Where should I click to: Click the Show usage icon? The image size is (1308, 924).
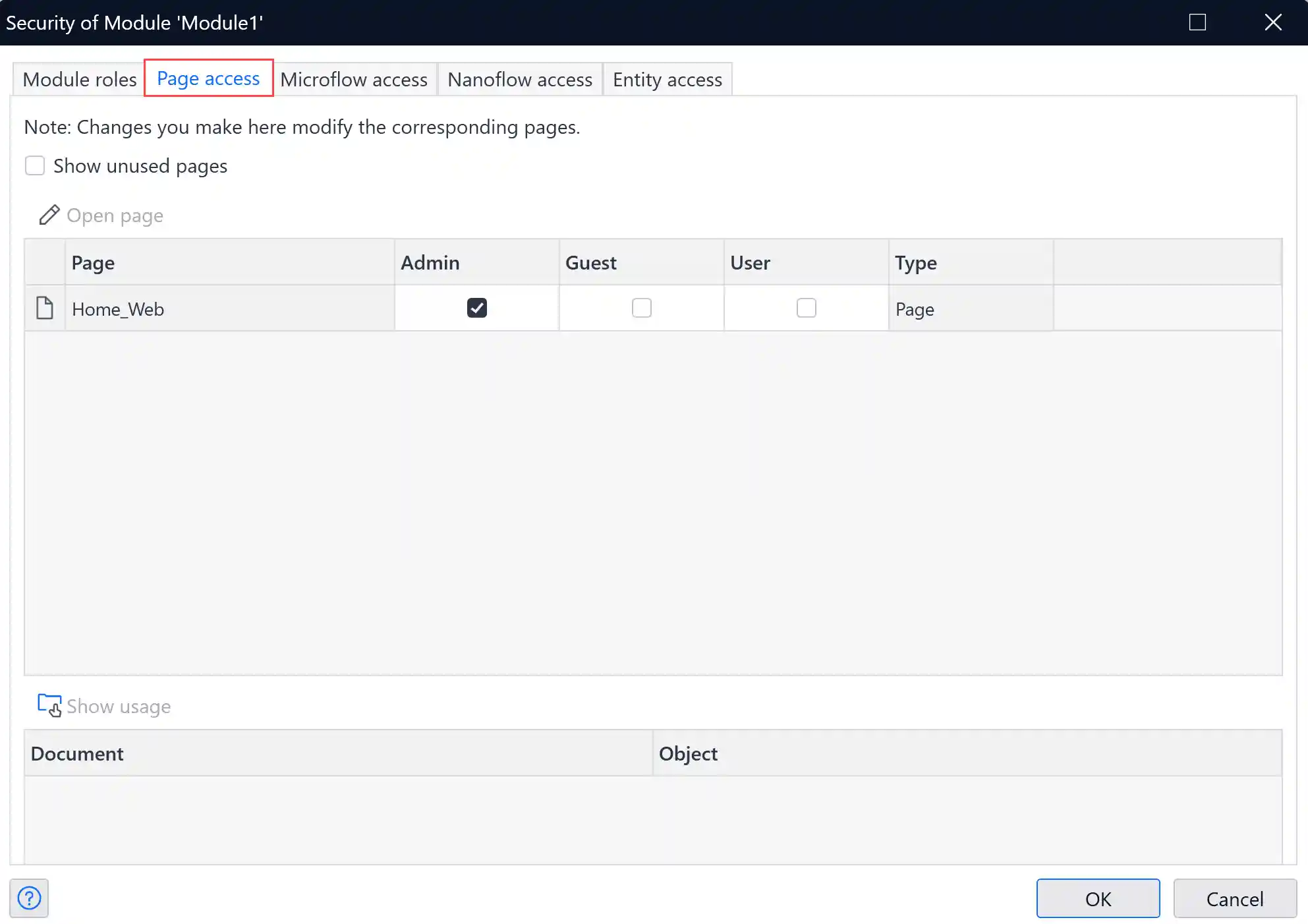pos(49,705)
